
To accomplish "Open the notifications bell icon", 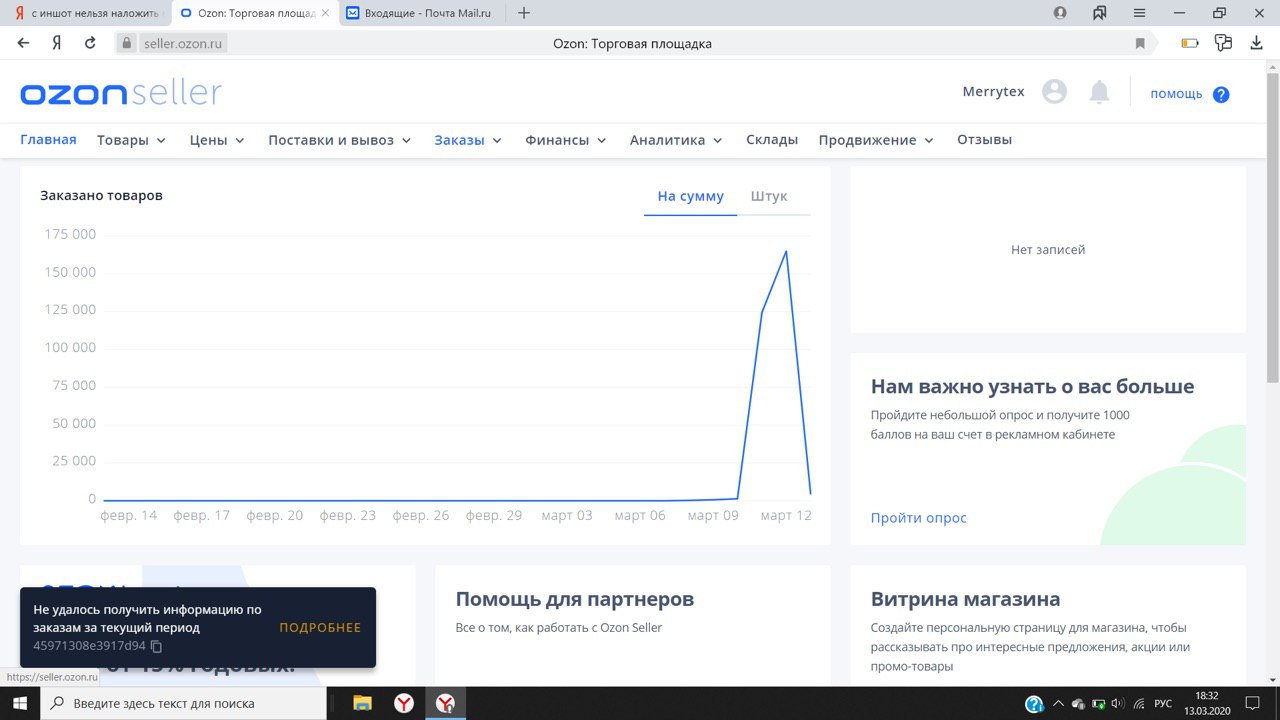I will [1099, 92].
